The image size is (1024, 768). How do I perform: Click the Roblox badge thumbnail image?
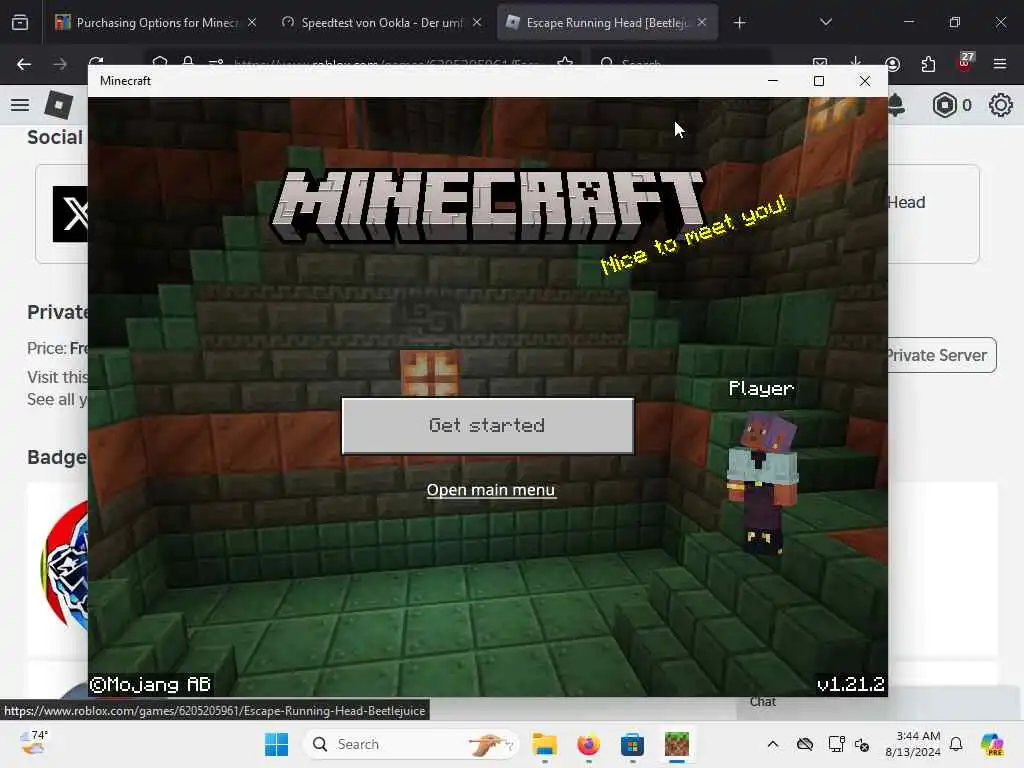65,566
